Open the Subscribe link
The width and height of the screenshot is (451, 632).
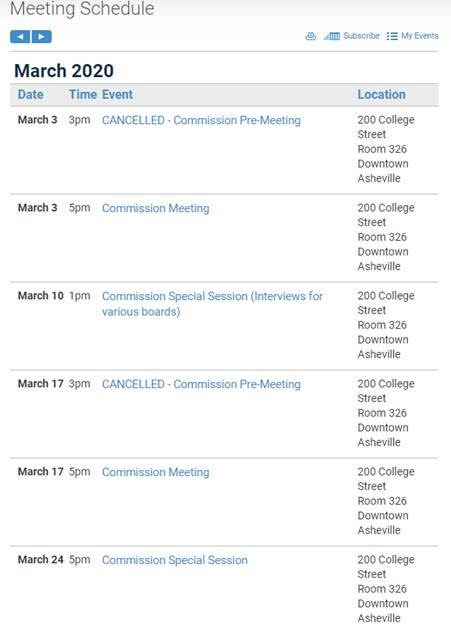point(361,36)
